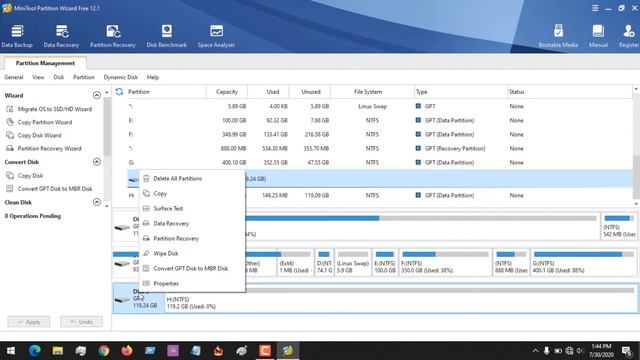Select the Ext4 1 MB block in disk map

[x=296, y=262]
